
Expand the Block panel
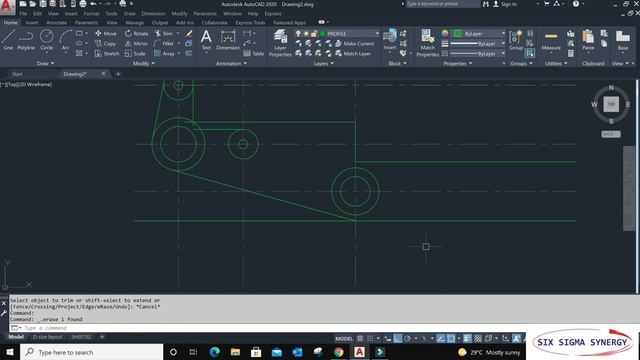tap(397, 63)
